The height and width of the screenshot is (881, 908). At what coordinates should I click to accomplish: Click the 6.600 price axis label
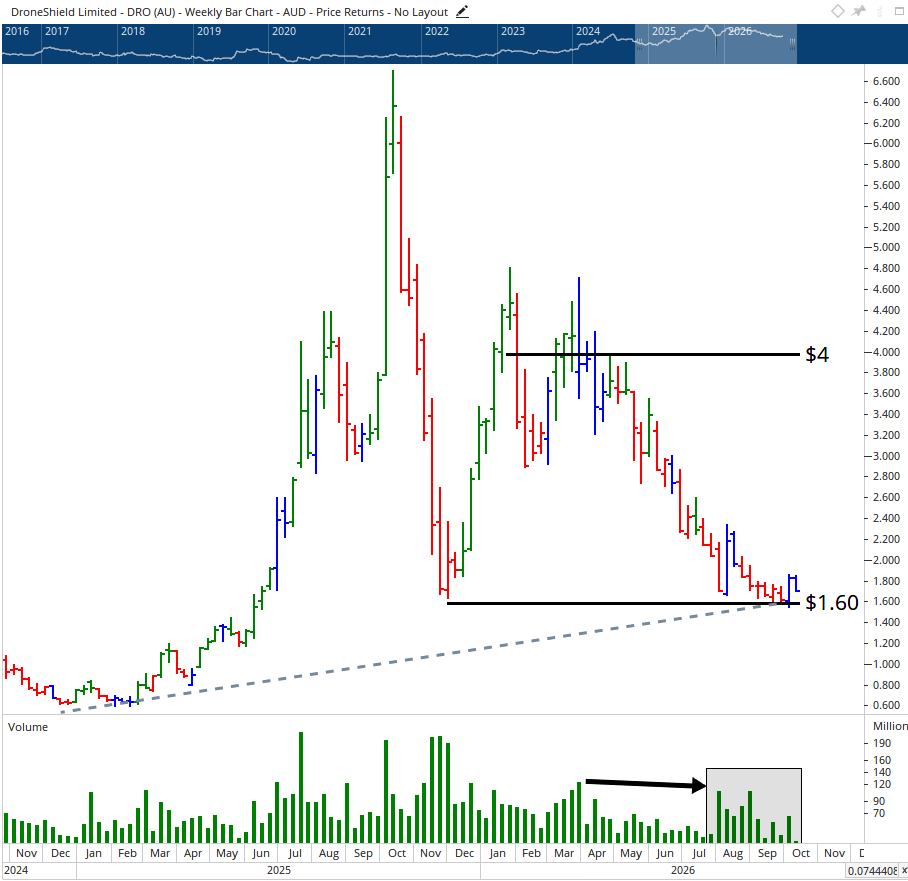point(886,81)
